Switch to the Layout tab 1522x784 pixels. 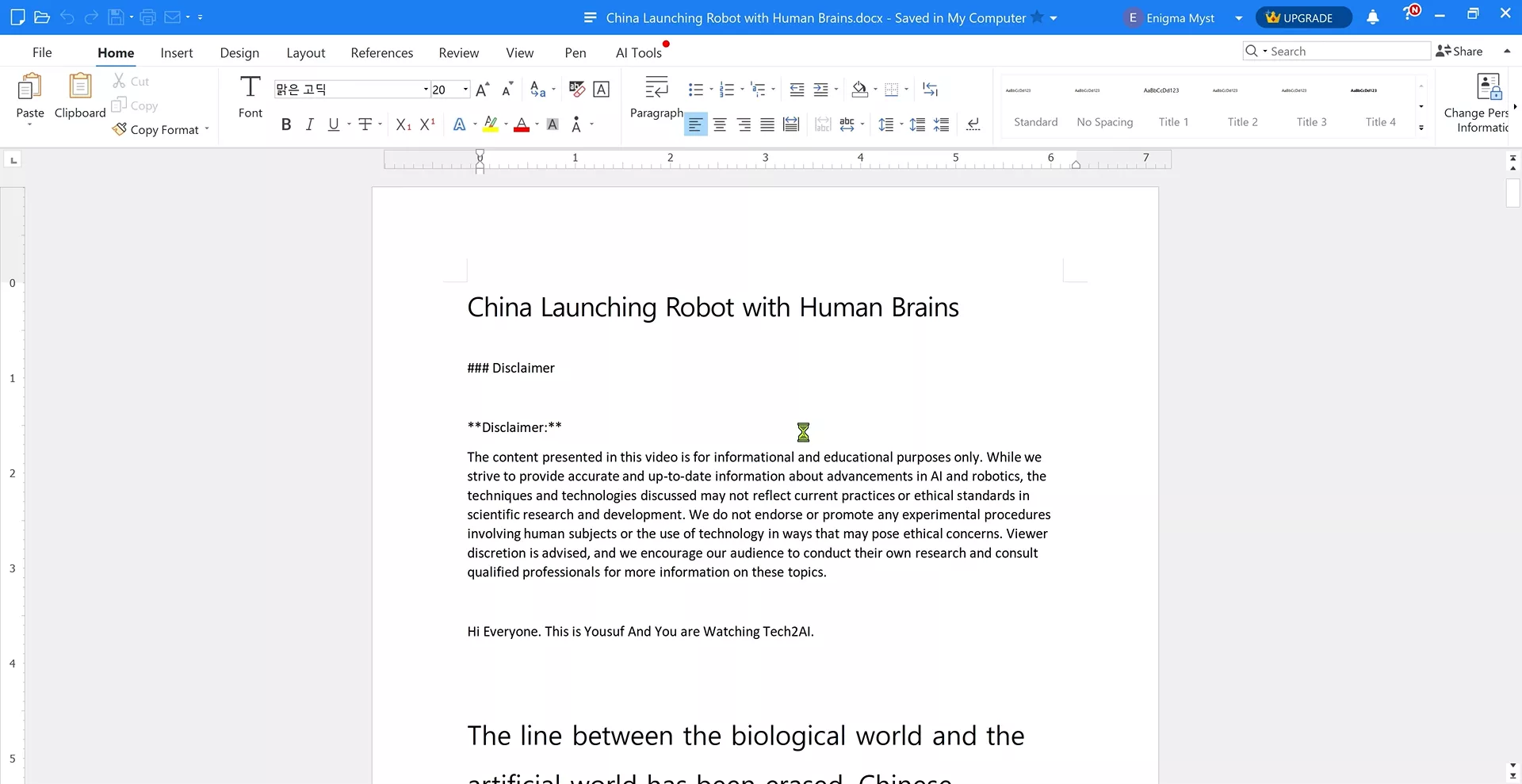pyautogui.click(x=306, y=53)
